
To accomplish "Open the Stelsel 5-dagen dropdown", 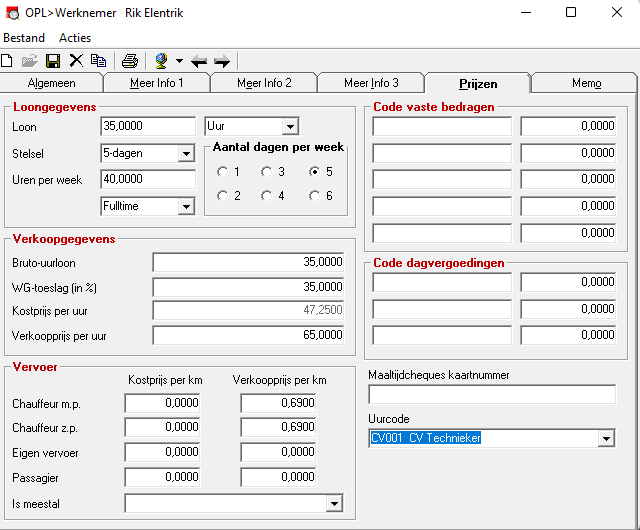I will click(x=186, y=154).
